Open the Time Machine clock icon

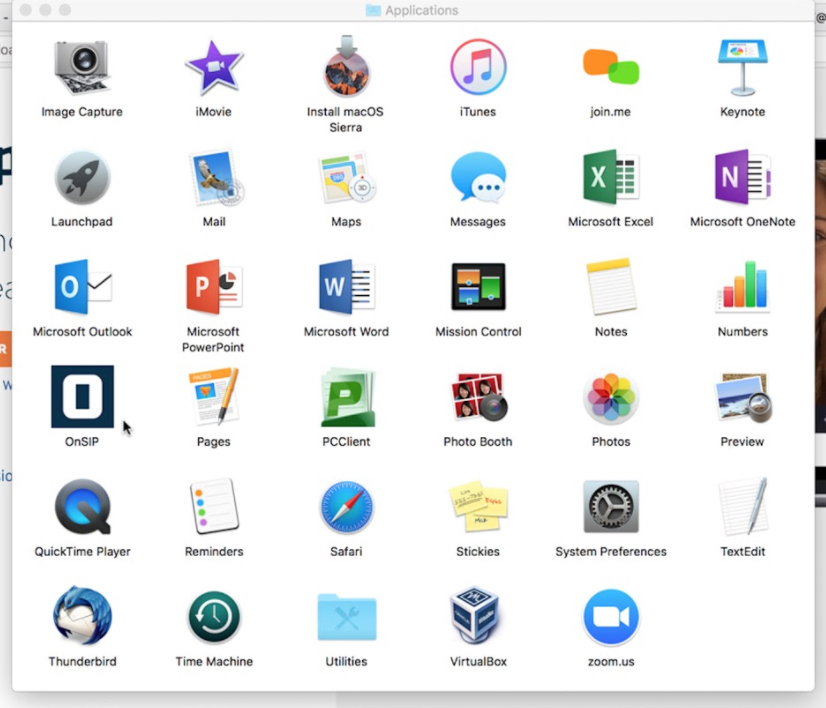click(214, 617)
